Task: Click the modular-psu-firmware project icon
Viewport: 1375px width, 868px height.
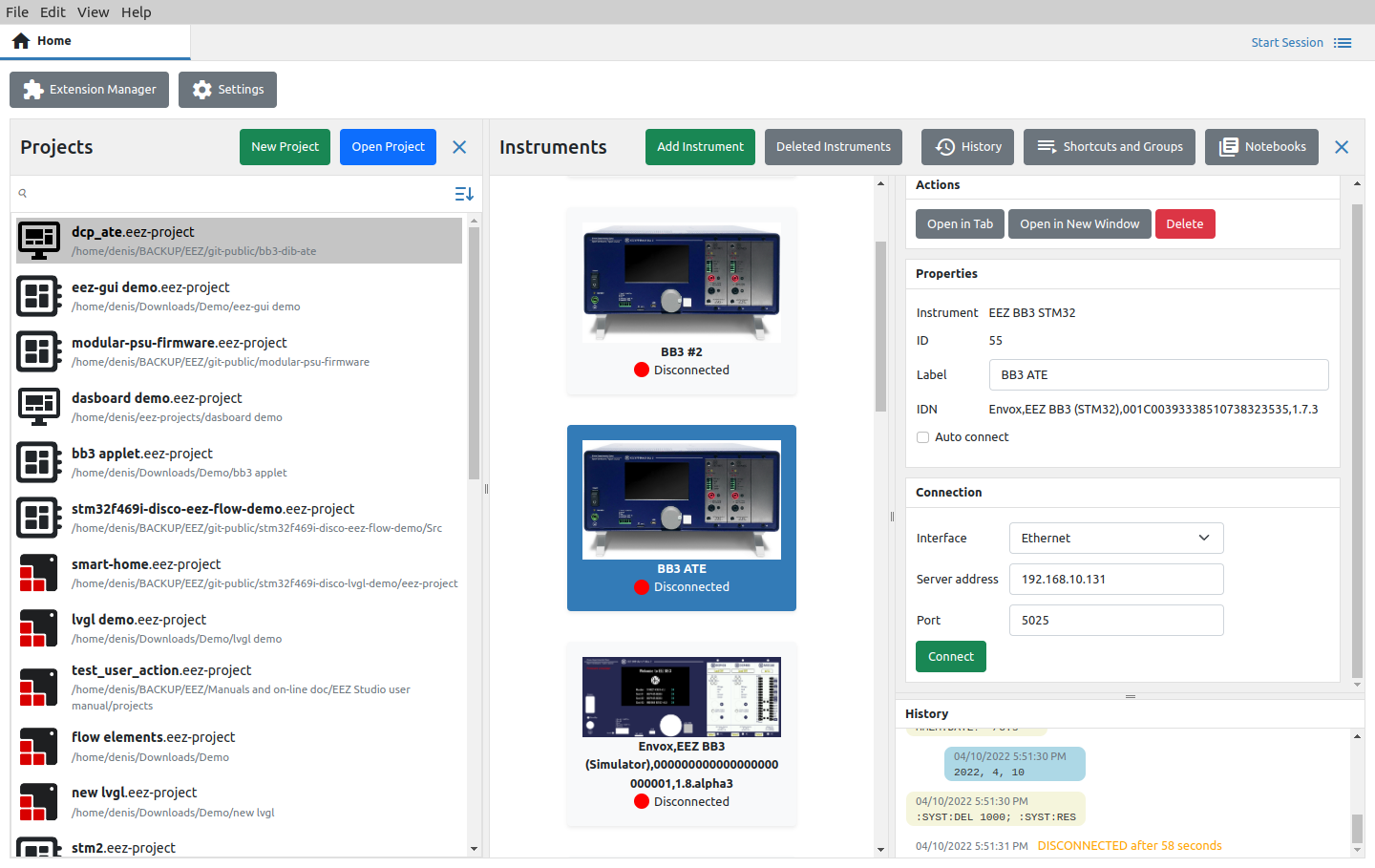Action: click(x=39, y=351)
